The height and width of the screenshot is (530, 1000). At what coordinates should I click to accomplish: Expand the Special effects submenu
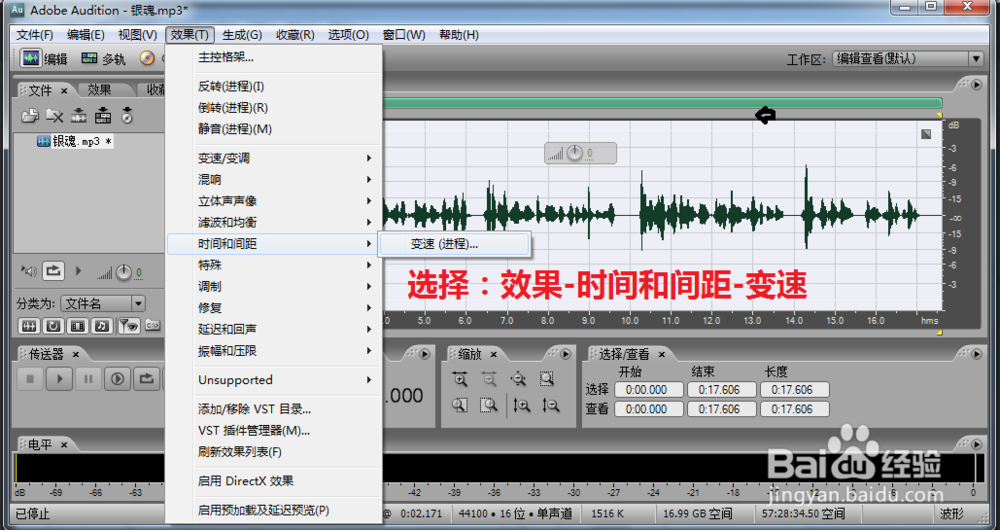274,265
